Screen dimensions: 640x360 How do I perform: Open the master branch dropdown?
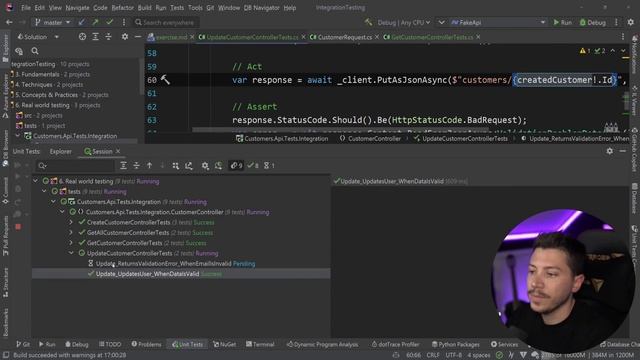pos(52,22)
